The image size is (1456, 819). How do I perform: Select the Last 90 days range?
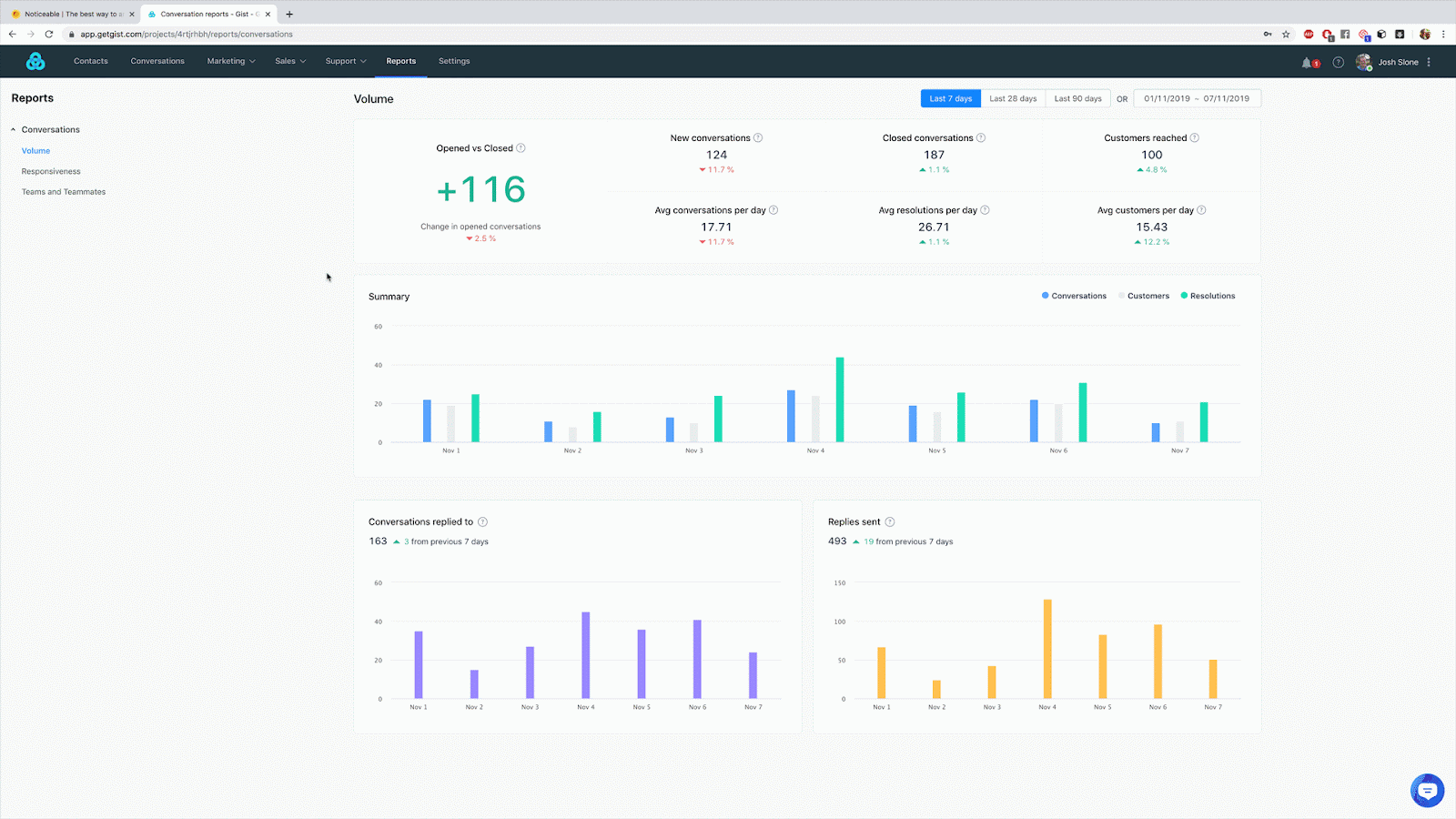pos(1077,98)
